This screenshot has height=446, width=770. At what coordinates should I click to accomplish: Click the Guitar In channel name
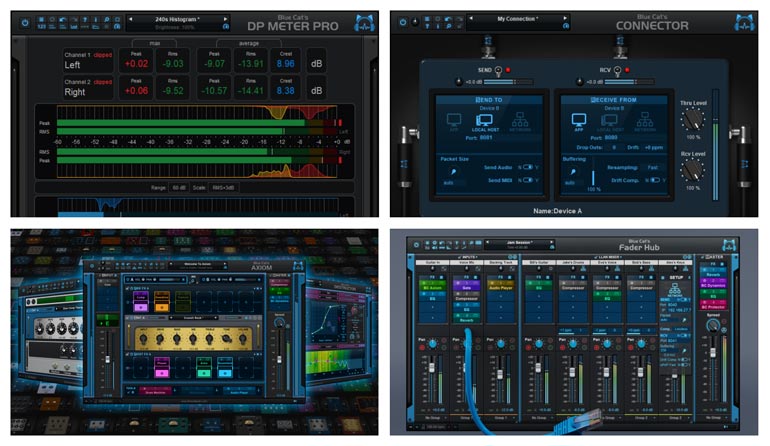click(432, 263)
